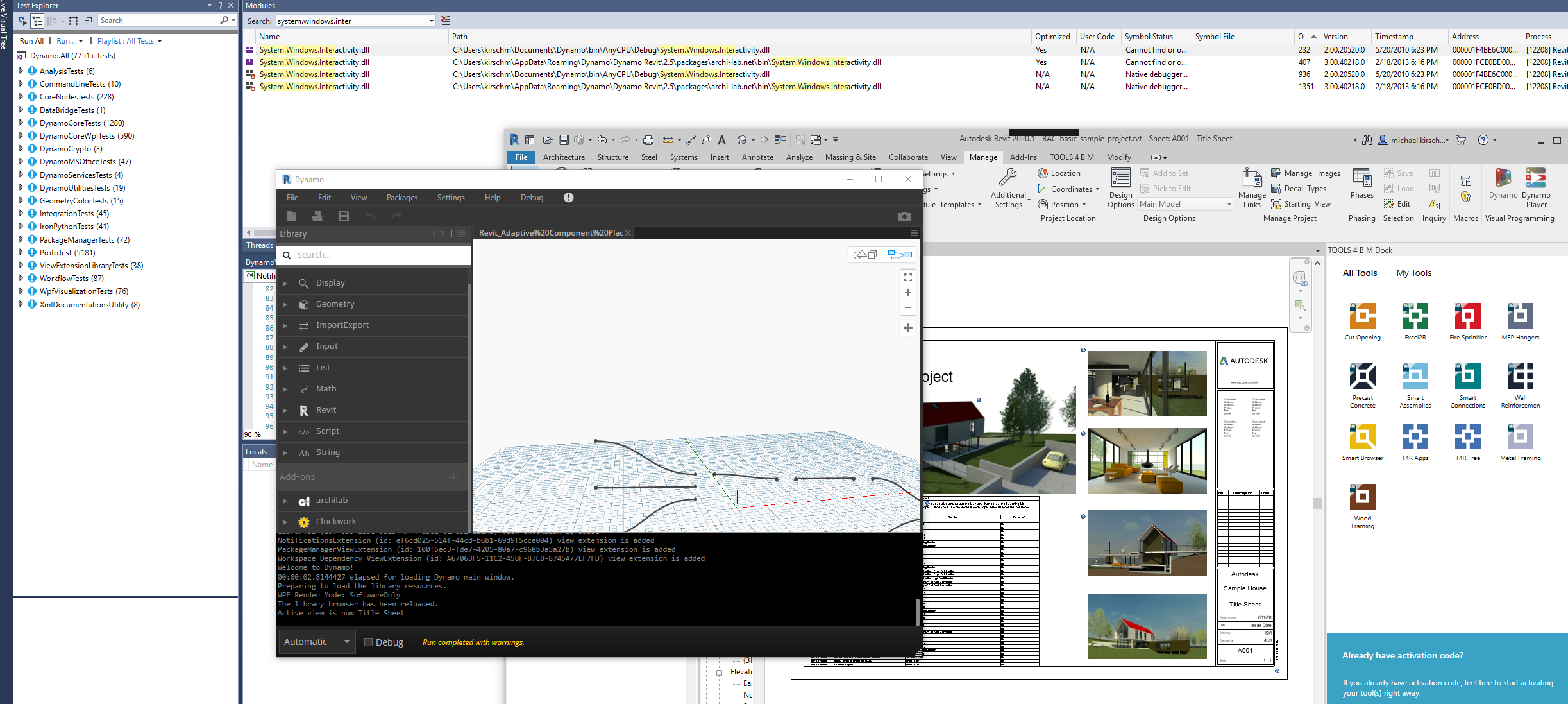Click the Dynamo notification exclamation icon
The height and width of the screenshot is (704, 1568).
point(568,198)
